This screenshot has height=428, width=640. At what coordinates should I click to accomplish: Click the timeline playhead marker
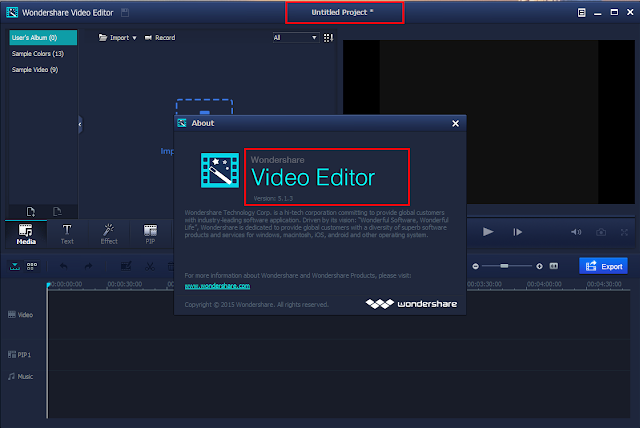coord(48,285)
